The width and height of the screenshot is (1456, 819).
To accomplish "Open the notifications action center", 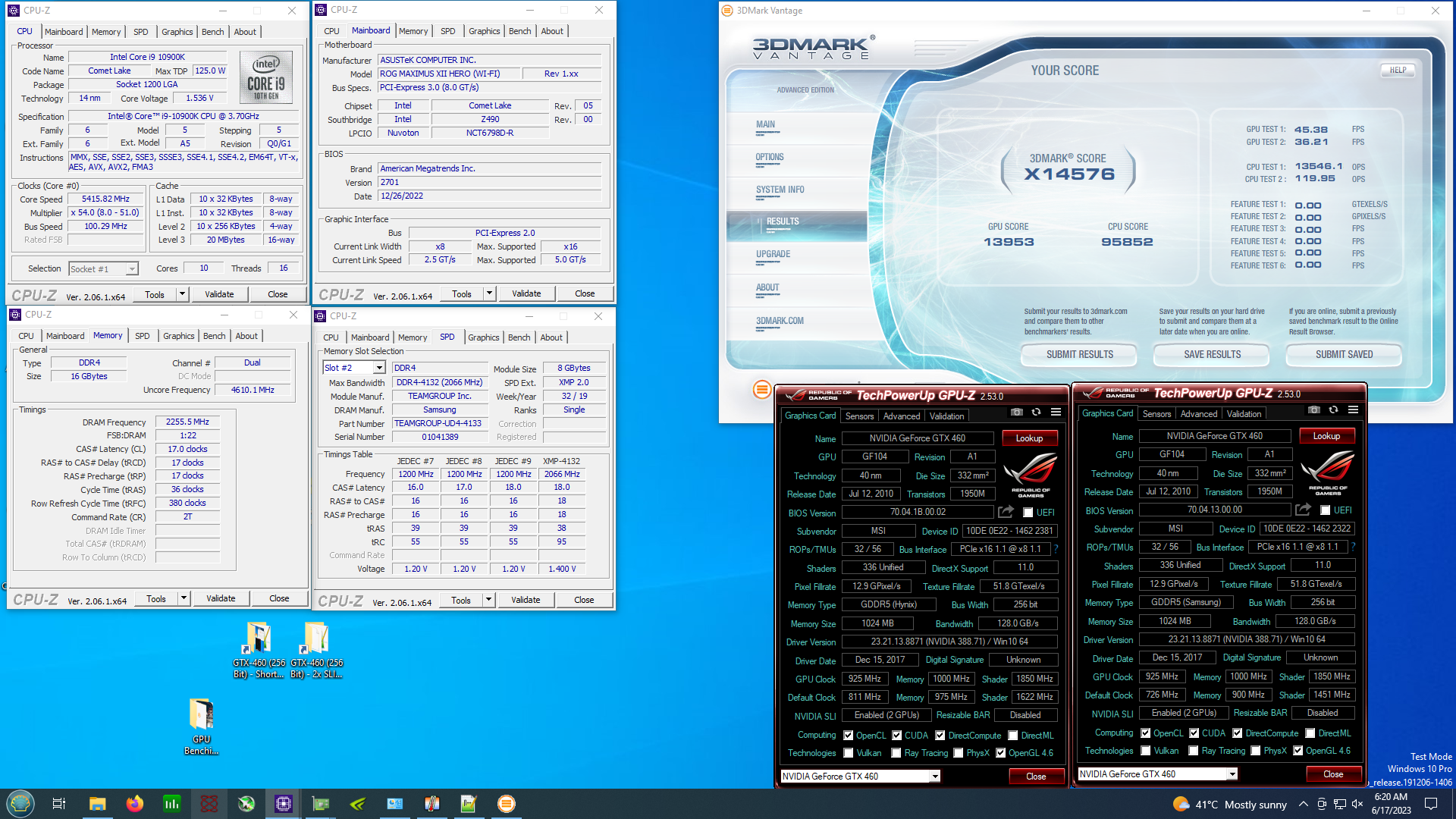I will [x=1431, y=804].
